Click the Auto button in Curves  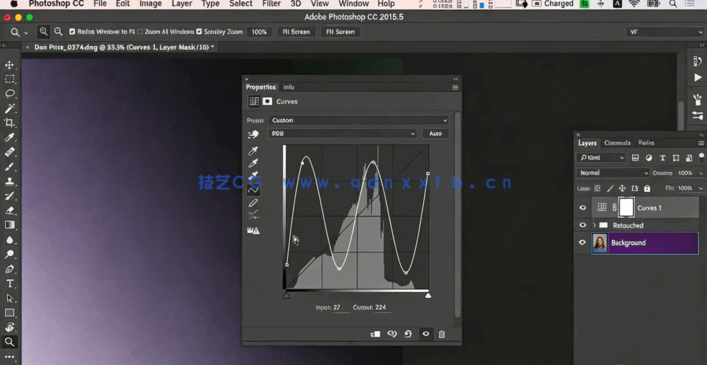coord(435,134)
